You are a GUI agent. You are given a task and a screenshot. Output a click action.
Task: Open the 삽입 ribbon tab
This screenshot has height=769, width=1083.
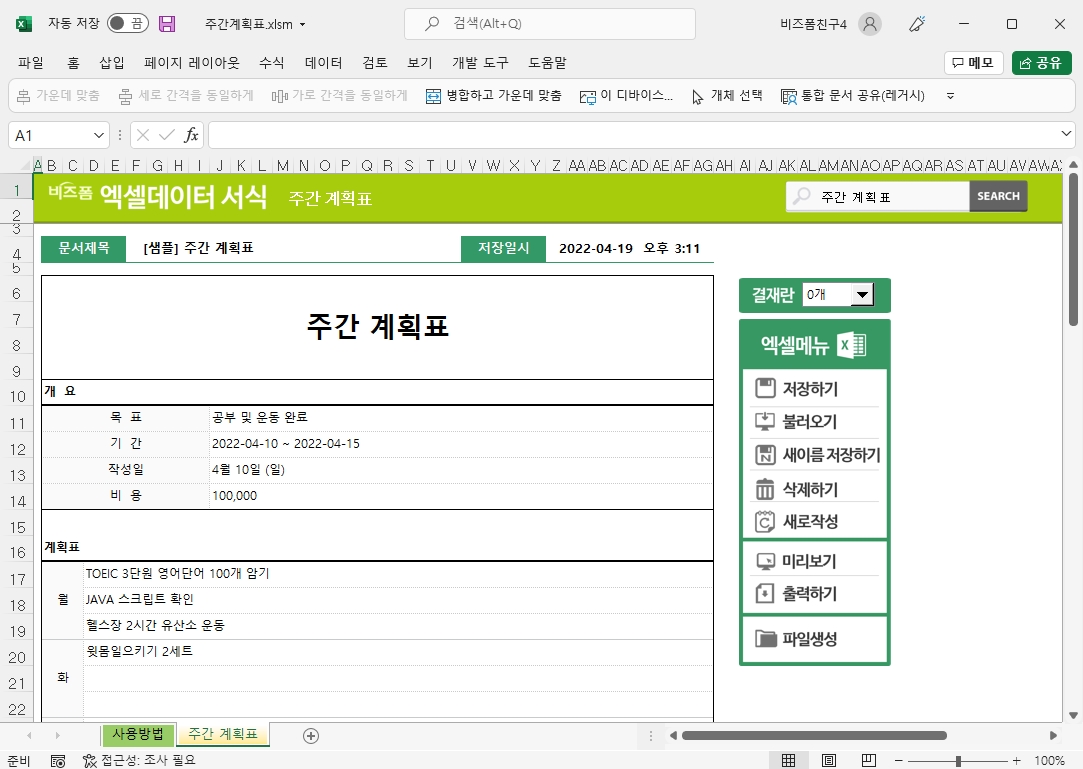click(112, 63)
